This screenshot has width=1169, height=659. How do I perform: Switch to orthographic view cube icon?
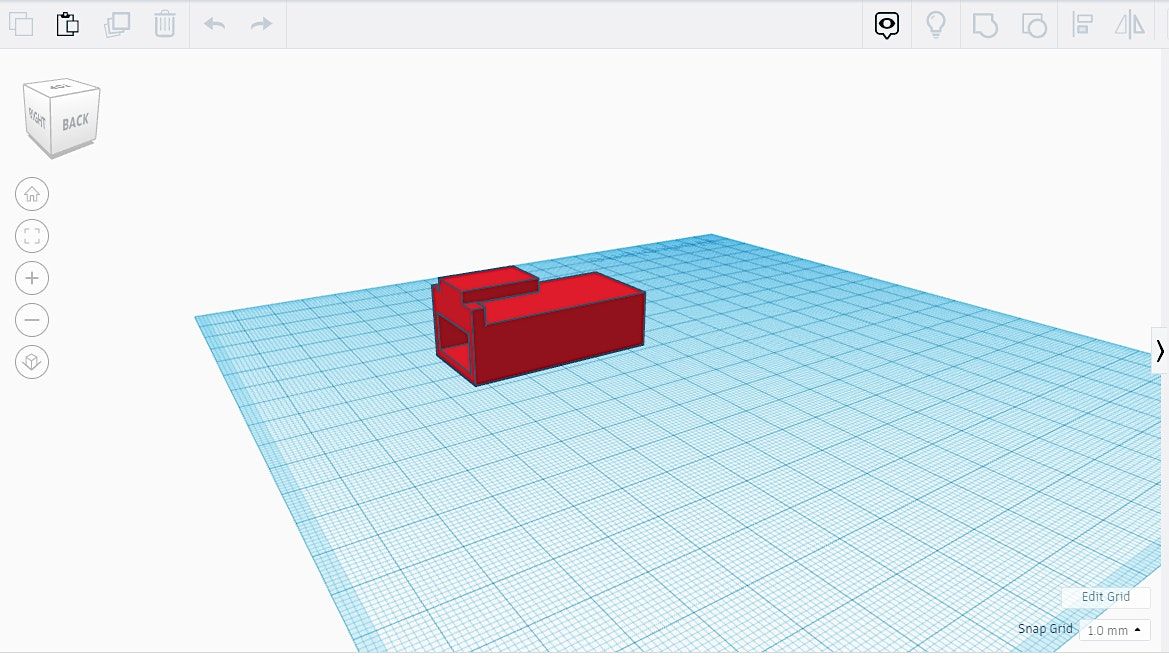click(x=32, y=362)
